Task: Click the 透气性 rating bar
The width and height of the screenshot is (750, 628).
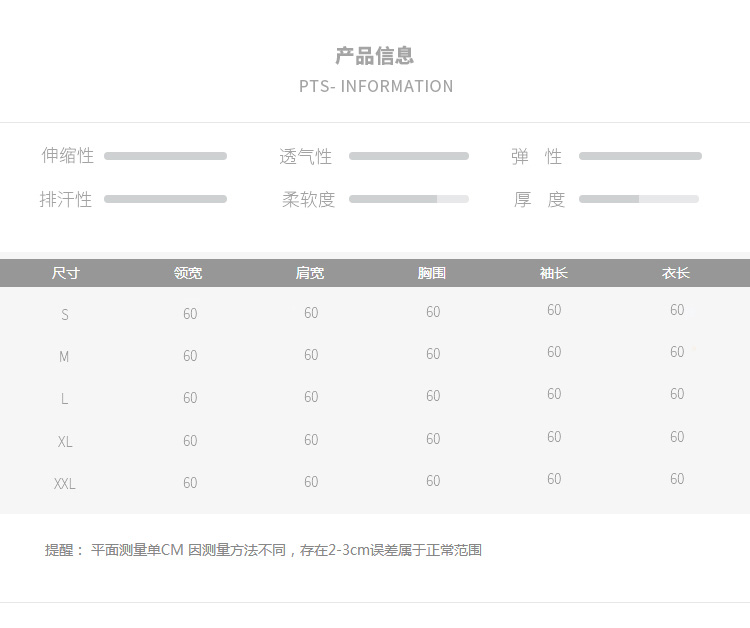Action: coord(409,156)
